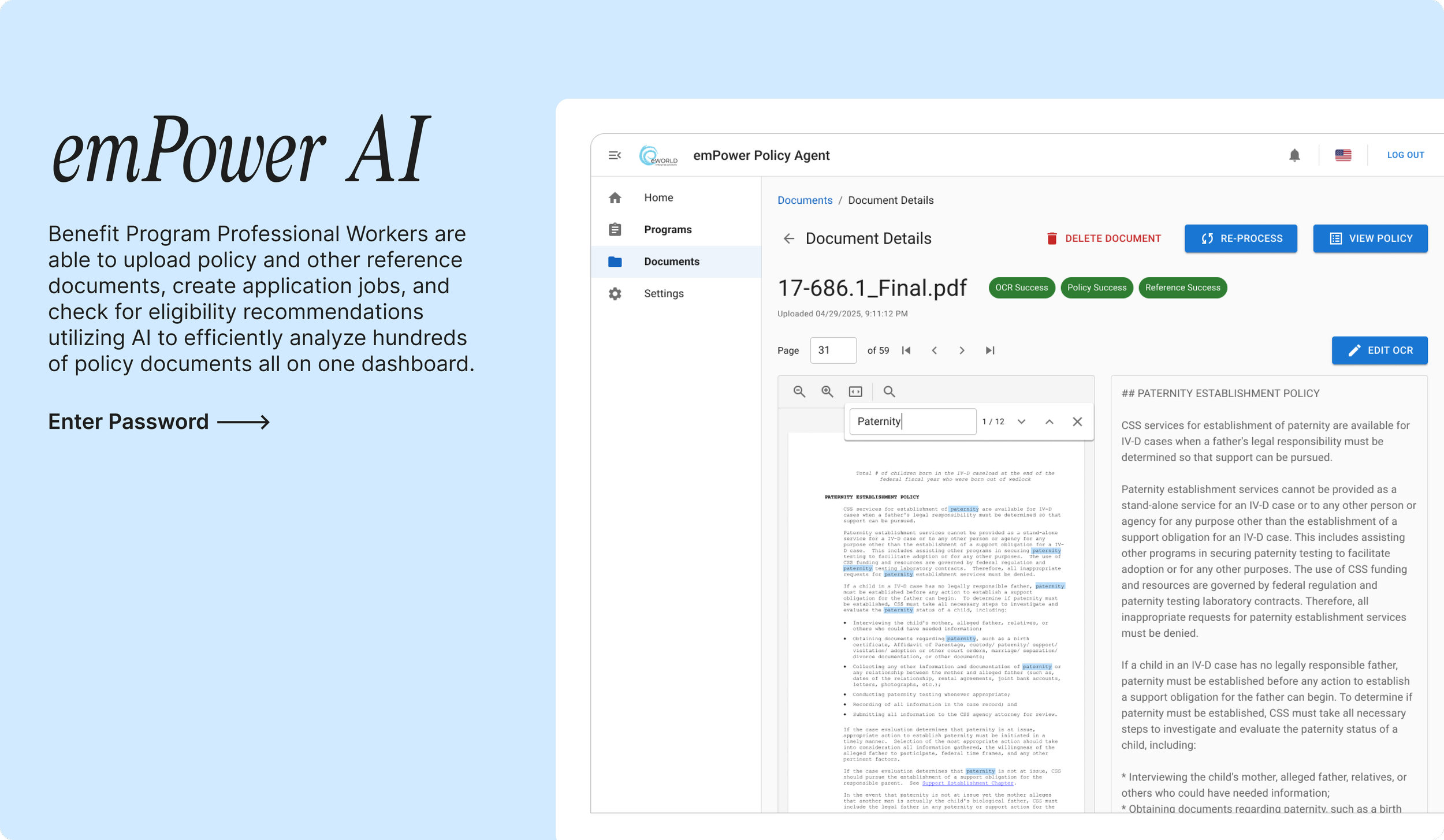Open the language selector via the US flag
This screenshot has height=840, width=1444.
pos(1343,155)
